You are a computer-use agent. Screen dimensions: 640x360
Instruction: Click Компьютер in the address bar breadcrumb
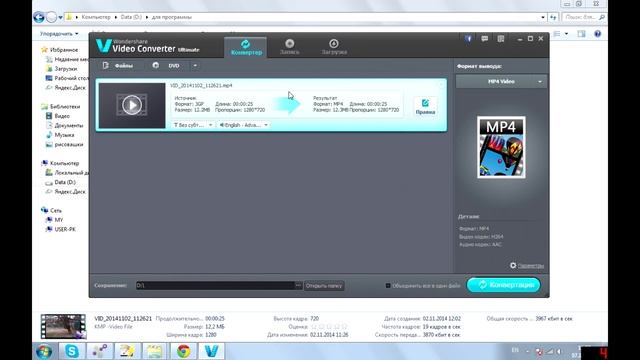pyautogui.click(x=96, y=17)
